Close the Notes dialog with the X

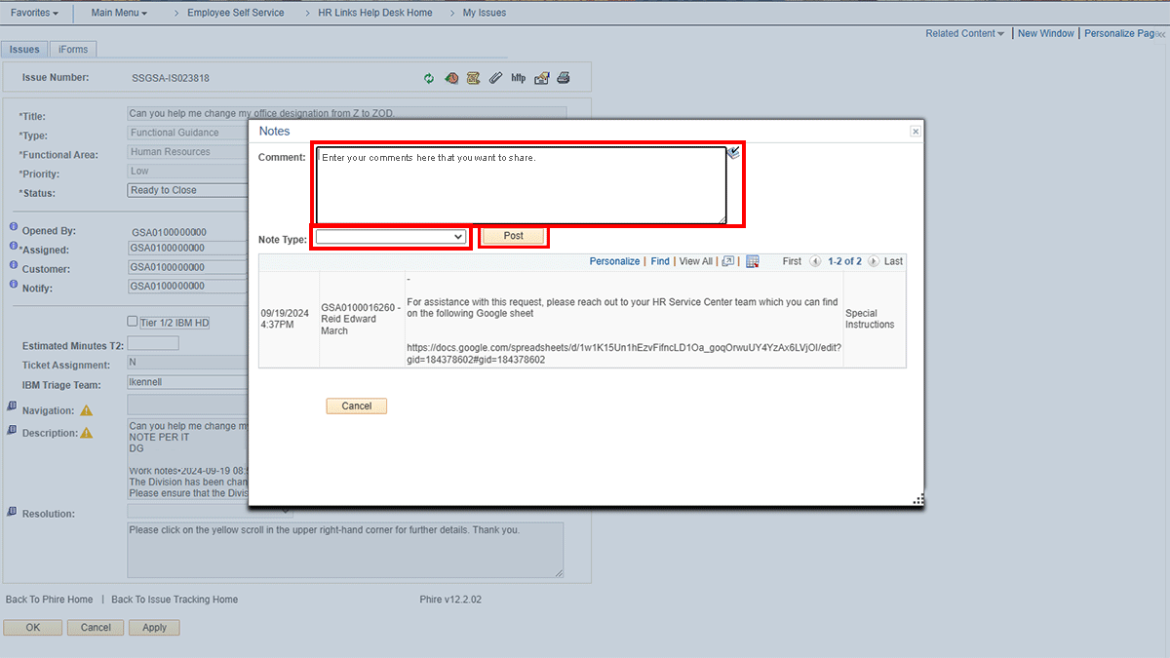(914, 132)
